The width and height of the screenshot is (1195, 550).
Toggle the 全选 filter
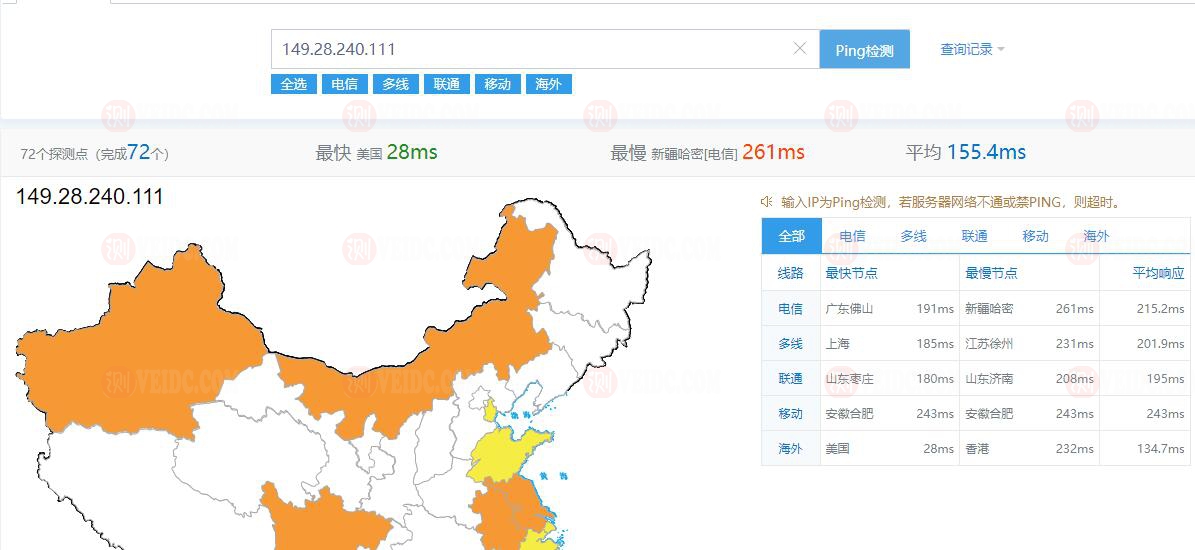294,85
